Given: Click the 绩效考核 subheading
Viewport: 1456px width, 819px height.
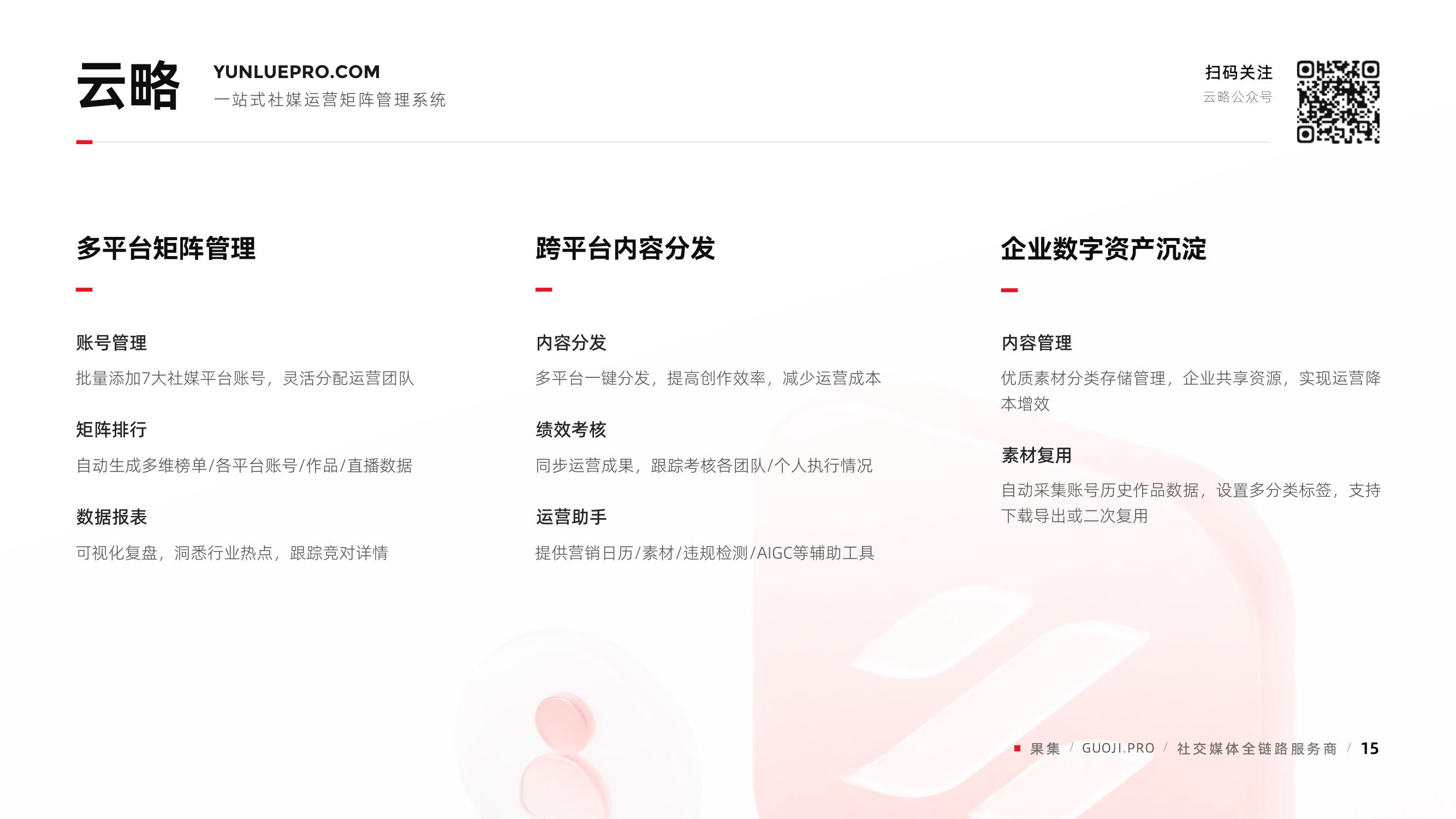Looking at the screenshot, I should (571, 430).
